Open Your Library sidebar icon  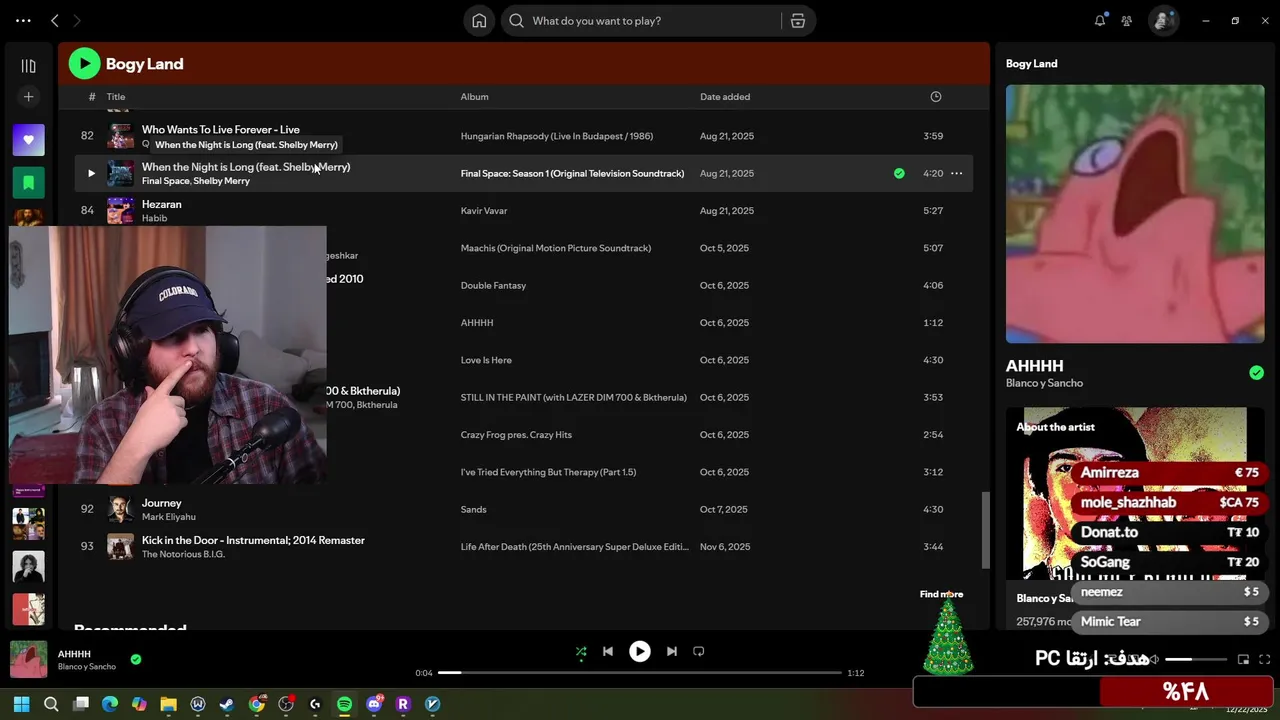(x=28, y=66)
